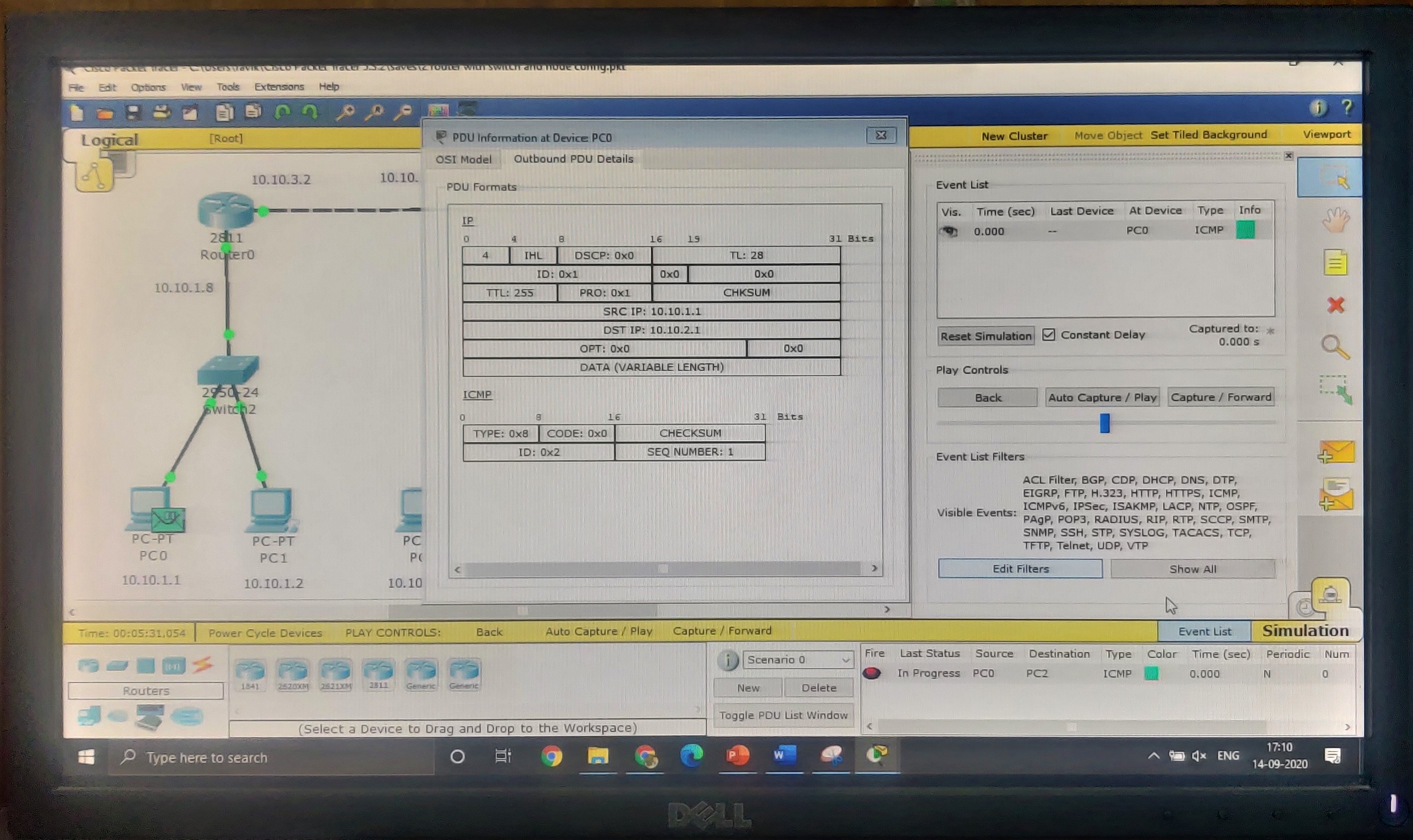1413x840 pixels.
Task: Click the Switch2 2950-24 device in workspace
Action: [x=228, y=370]
